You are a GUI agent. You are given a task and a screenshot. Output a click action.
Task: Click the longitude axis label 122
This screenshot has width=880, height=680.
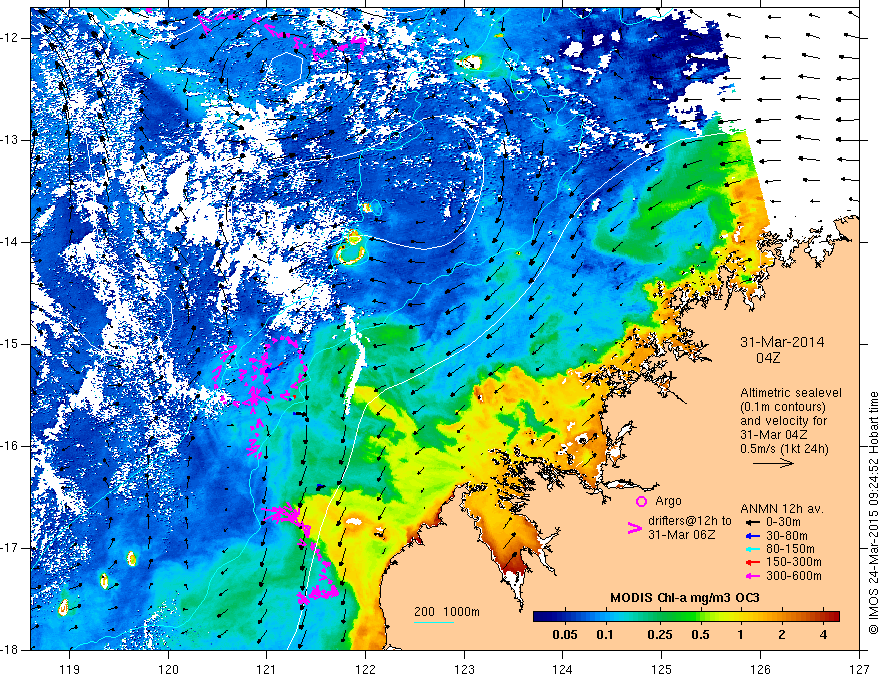pos(365,669)
